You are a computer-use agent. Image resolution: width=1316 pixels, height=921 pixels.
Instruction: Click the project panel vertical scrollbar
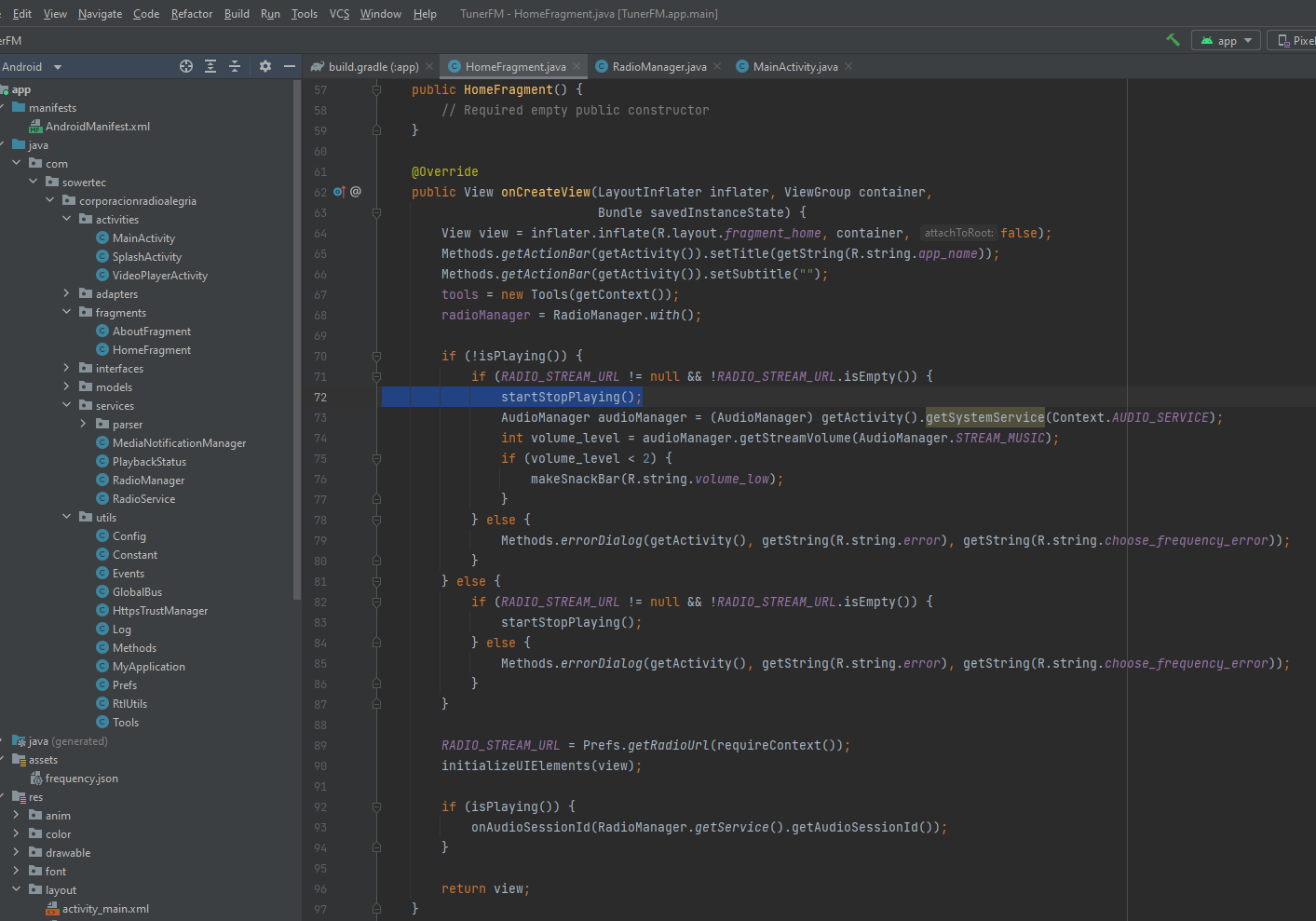(297, 340)
